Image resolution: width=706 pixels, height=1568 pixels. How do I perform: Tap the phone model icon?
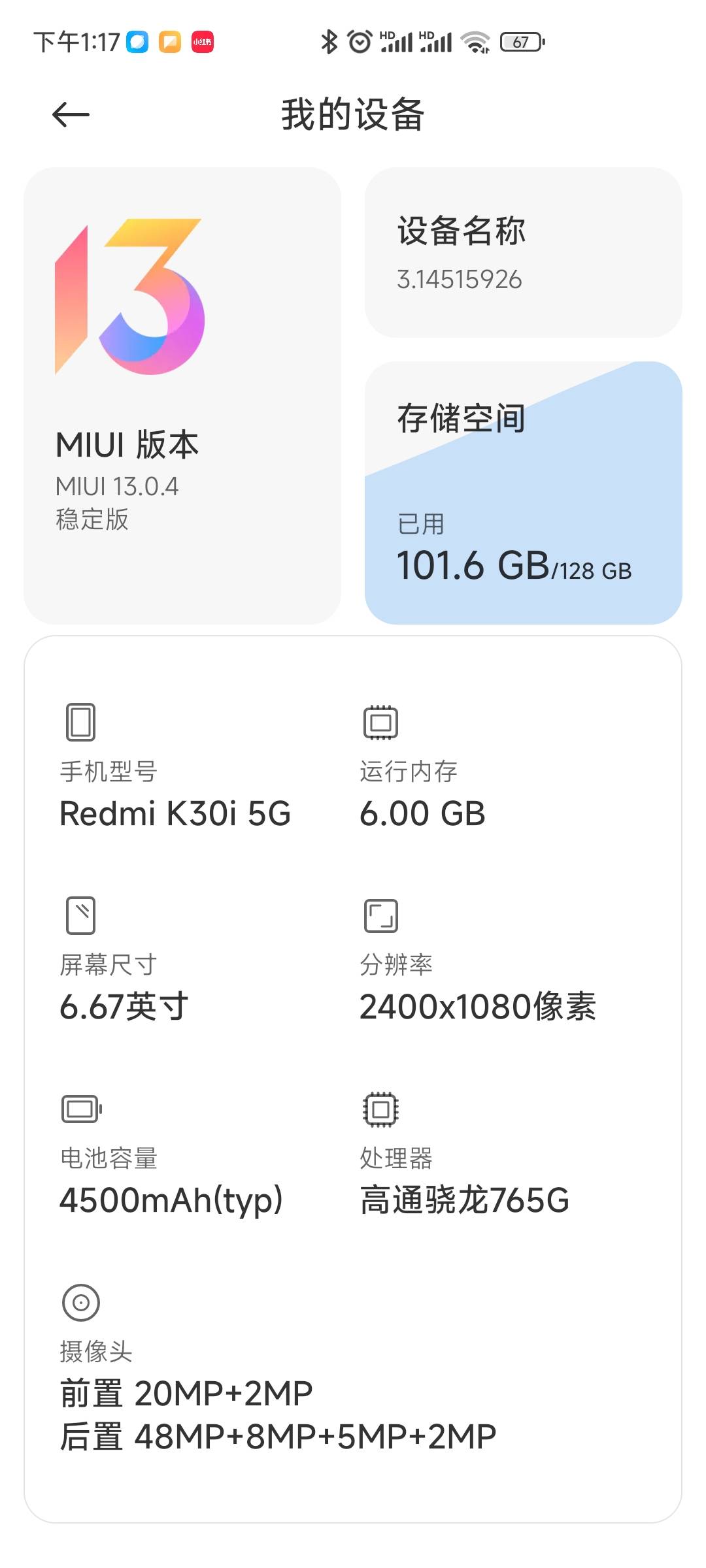pos(80,722)
